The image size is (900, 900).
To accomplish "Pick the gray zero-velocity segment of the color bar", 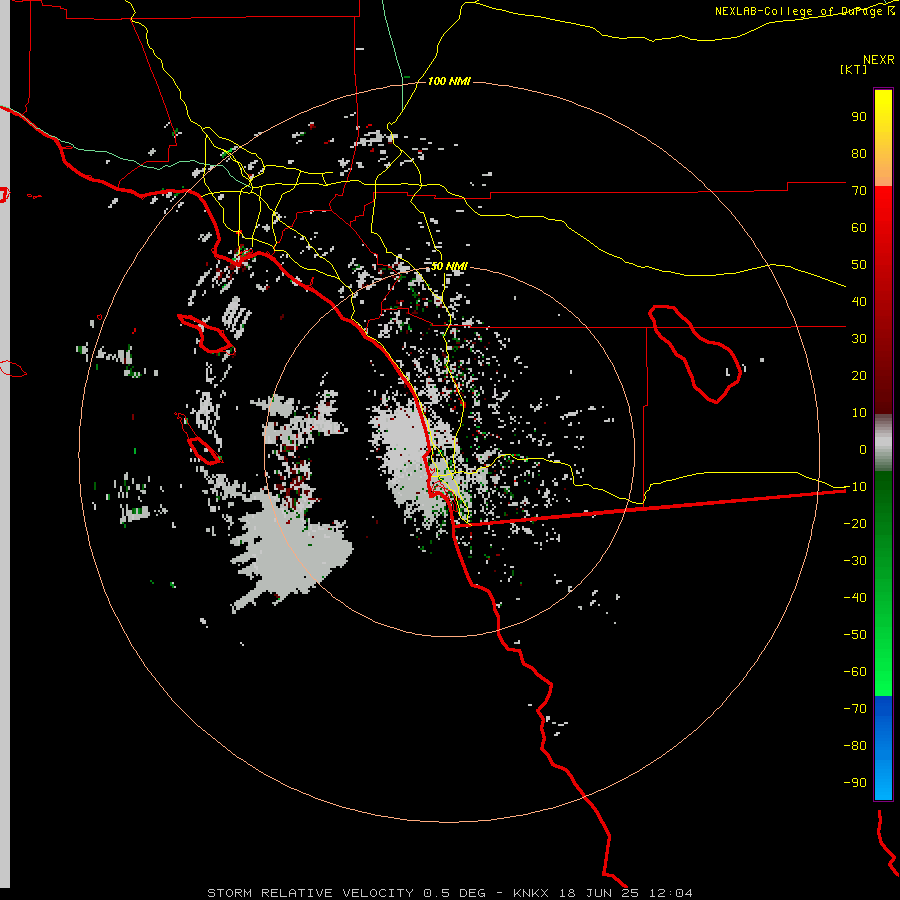I will click(883, 442).
